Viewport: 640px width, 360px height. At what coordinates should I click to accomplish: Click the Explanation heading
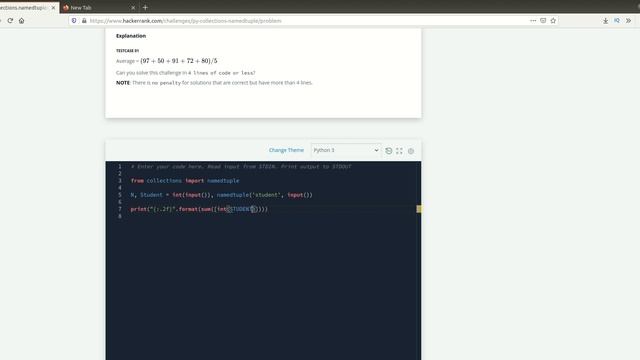click(131, 36)
